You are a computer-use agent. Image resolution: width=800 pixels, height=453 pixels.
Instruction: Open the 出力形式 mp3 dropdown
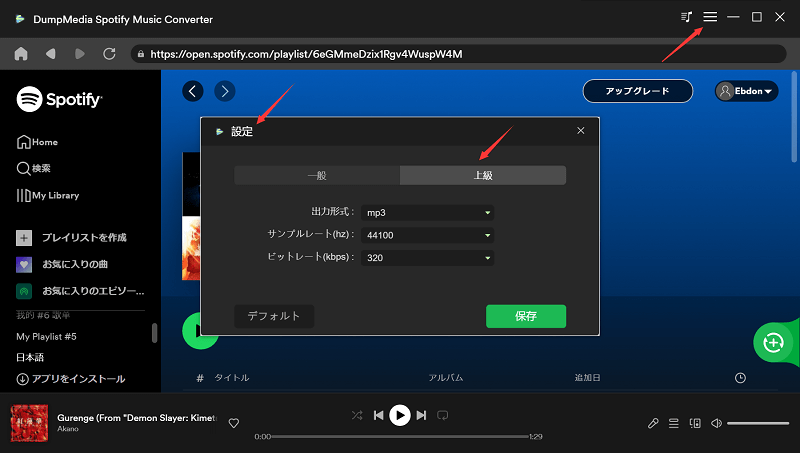point(428,213)
